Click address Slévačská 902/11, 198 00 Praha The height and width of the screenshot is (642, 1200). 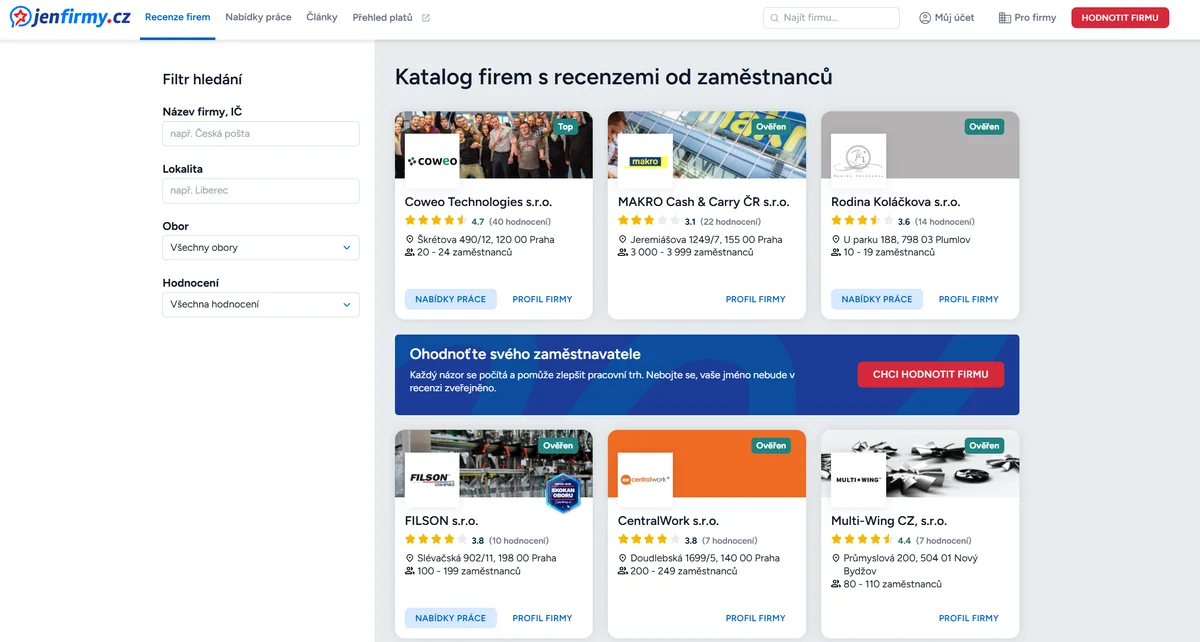(x=488, y=558)
